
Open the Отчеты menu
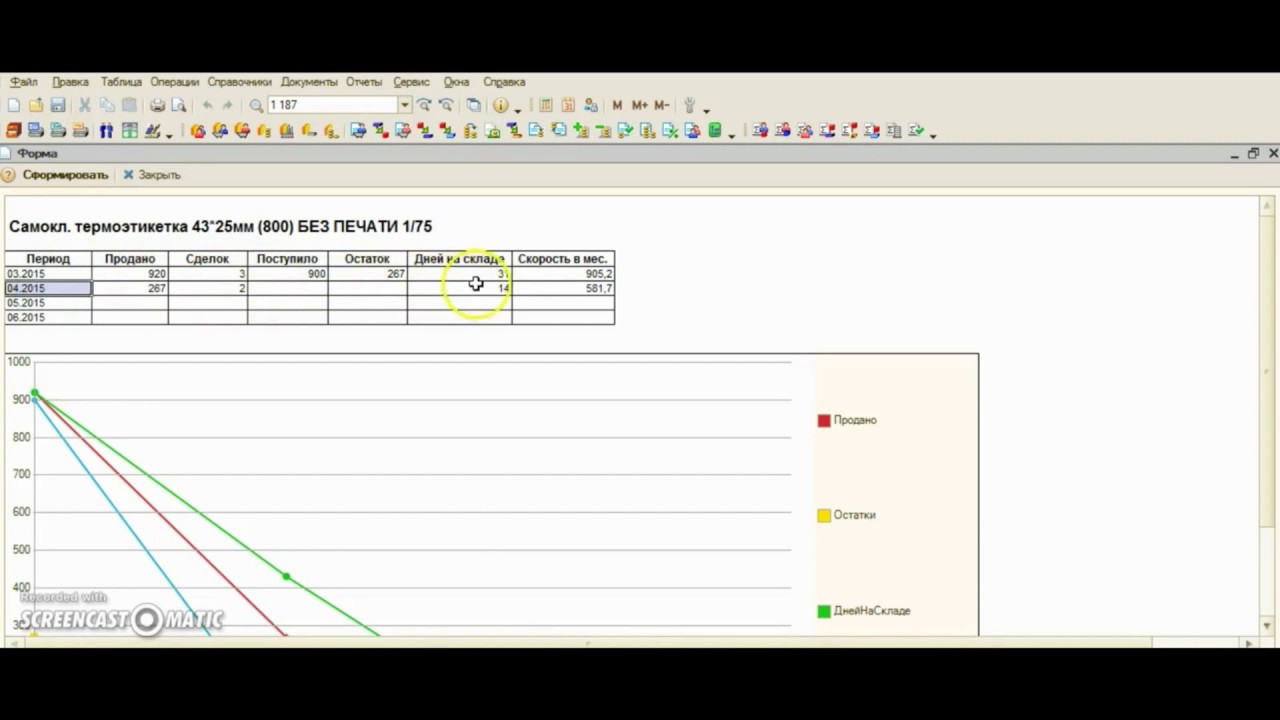coord(364,82)
